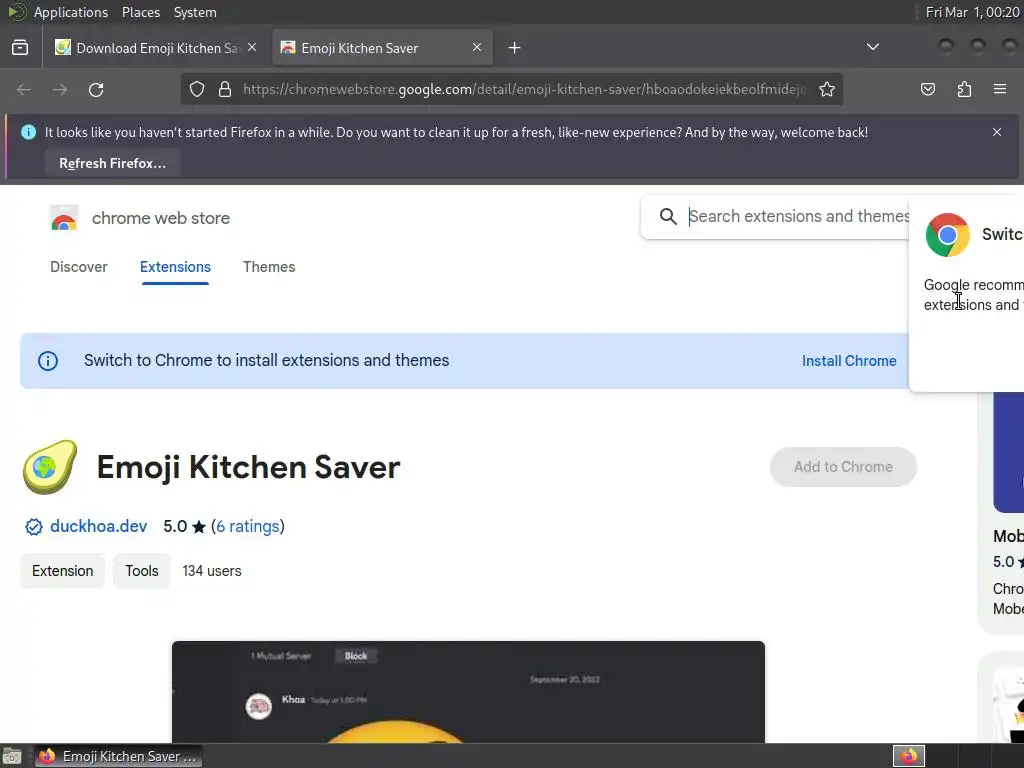Open the Discover tab

point(79,267)
